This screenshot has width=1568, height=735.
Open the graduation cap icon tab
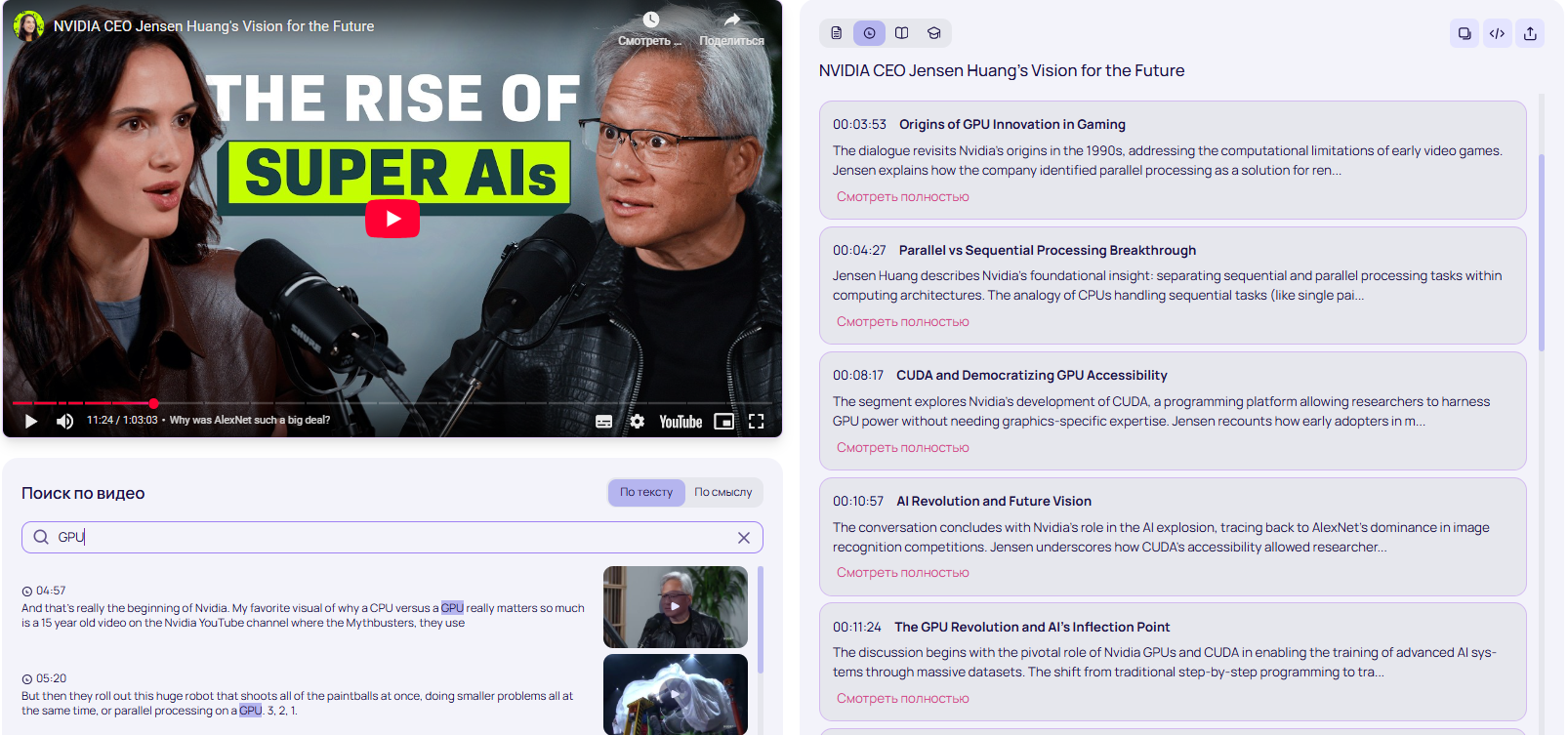[x=934, y=33]
